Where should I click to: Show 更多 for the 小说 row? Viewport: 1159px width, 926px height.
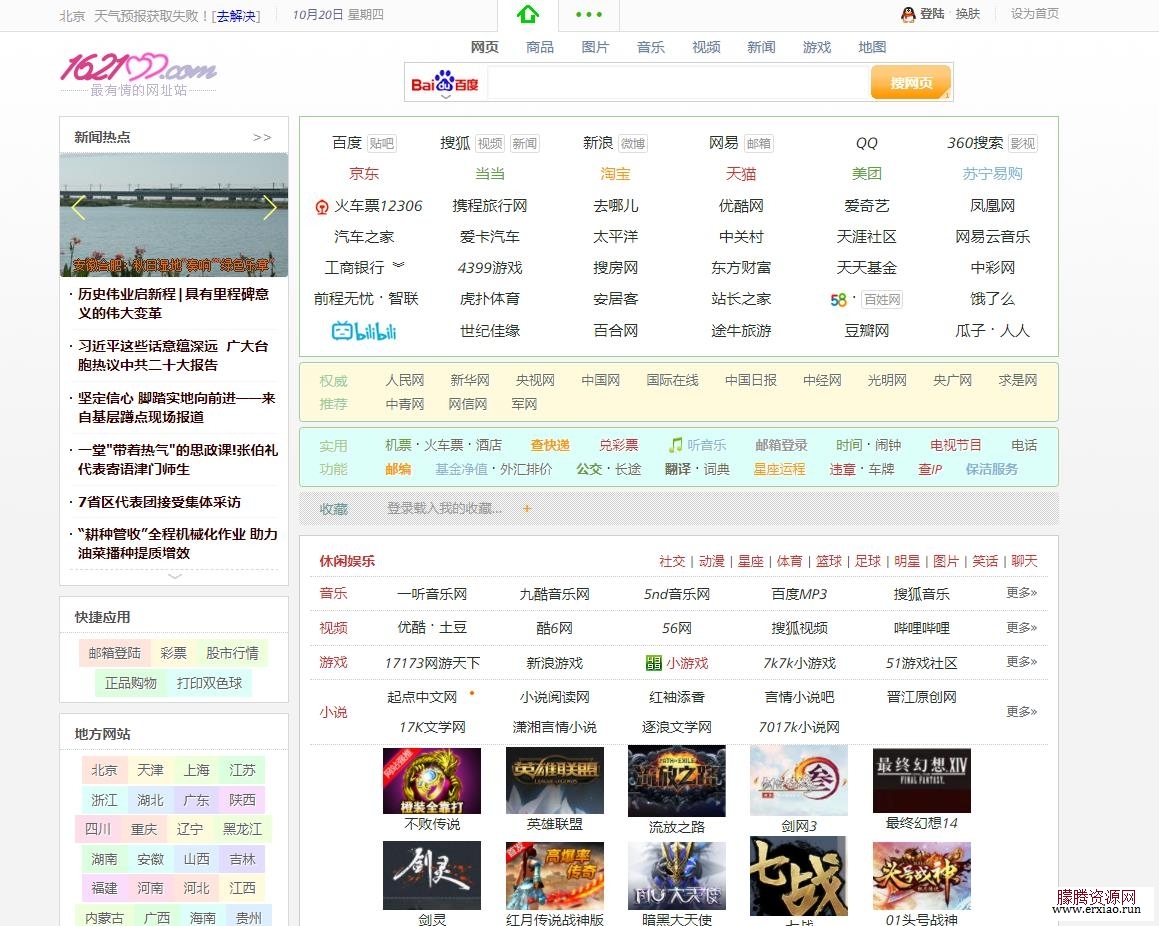[x=1021, y=712]
